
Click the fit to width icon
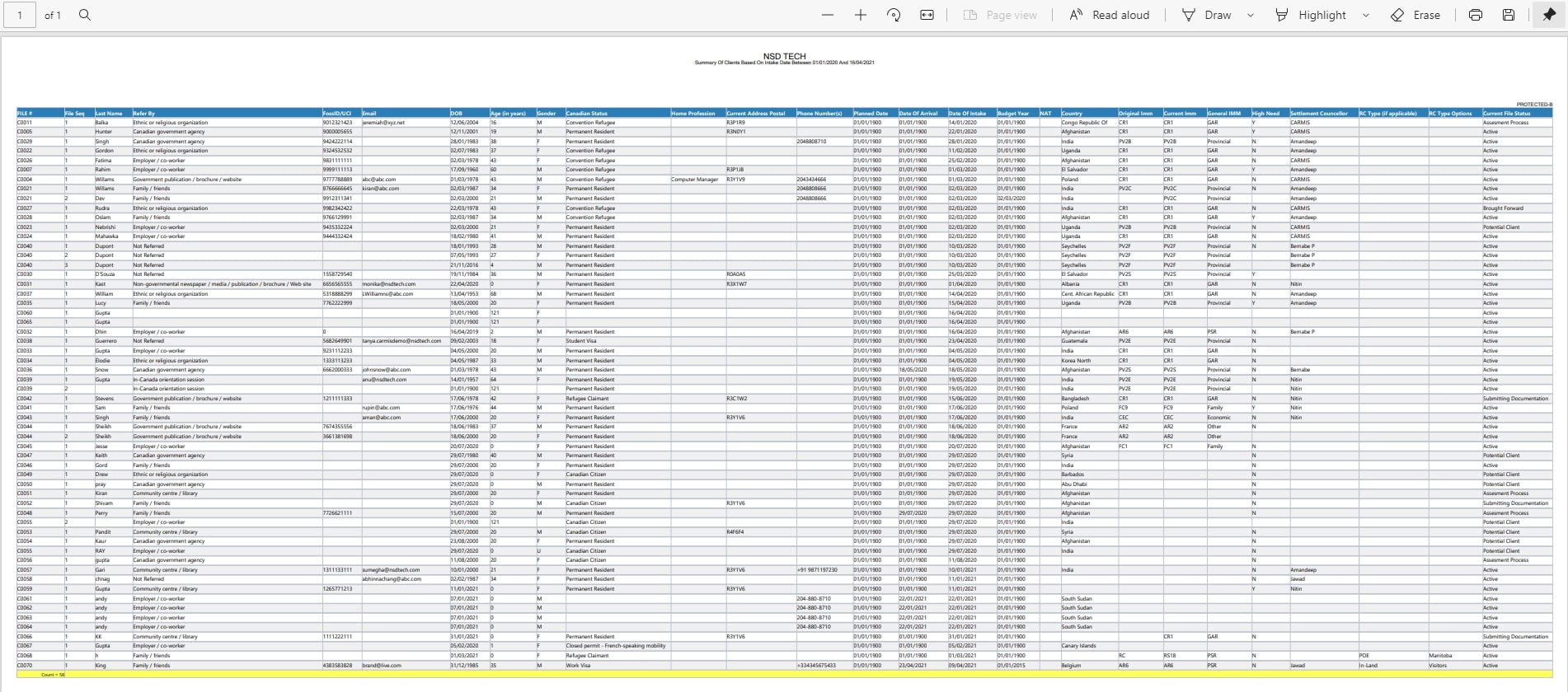click(x=927, y=15)
